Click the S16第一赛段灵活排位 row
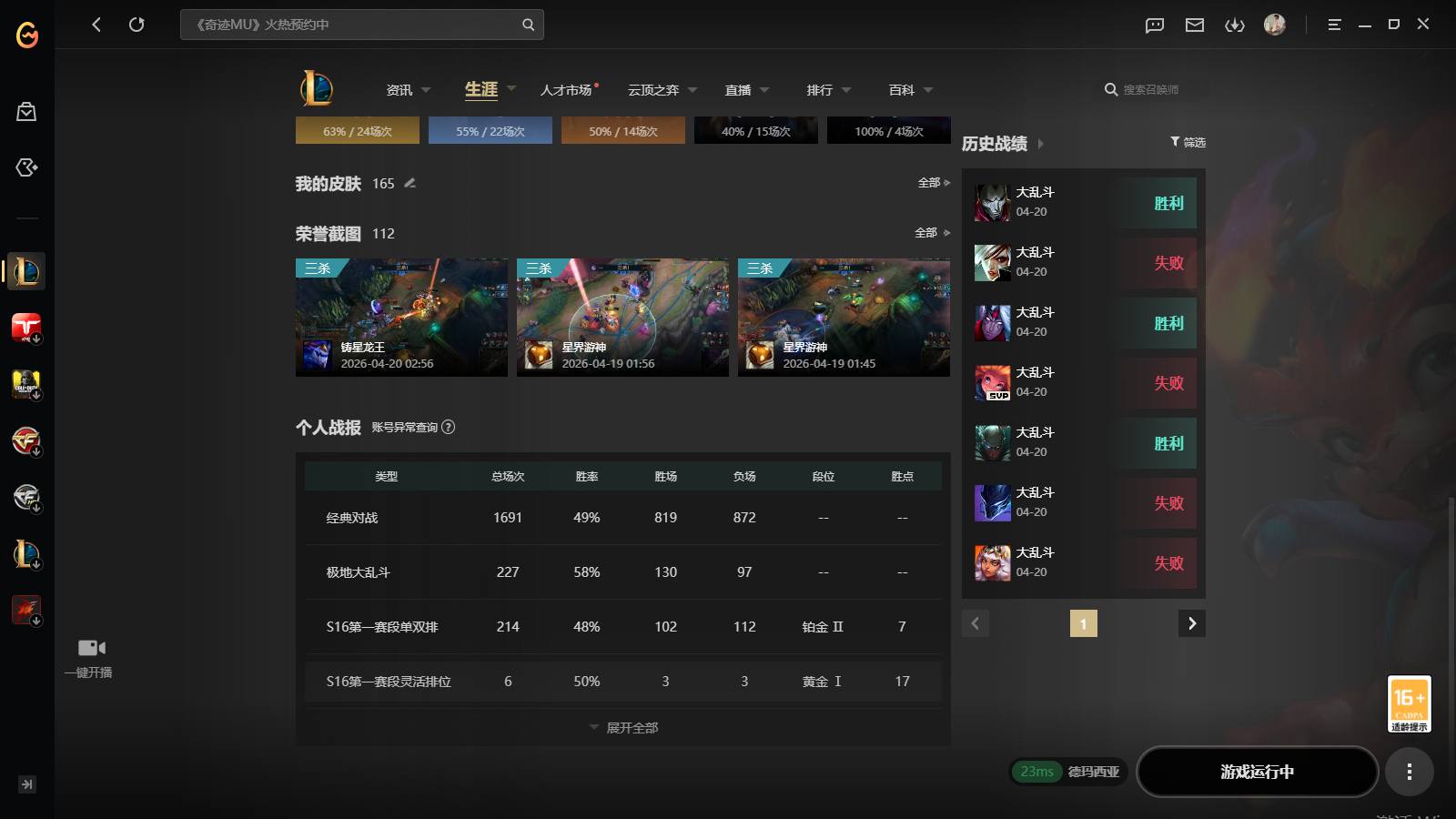This screenshot has width=1456, height=819. (623, 682)
